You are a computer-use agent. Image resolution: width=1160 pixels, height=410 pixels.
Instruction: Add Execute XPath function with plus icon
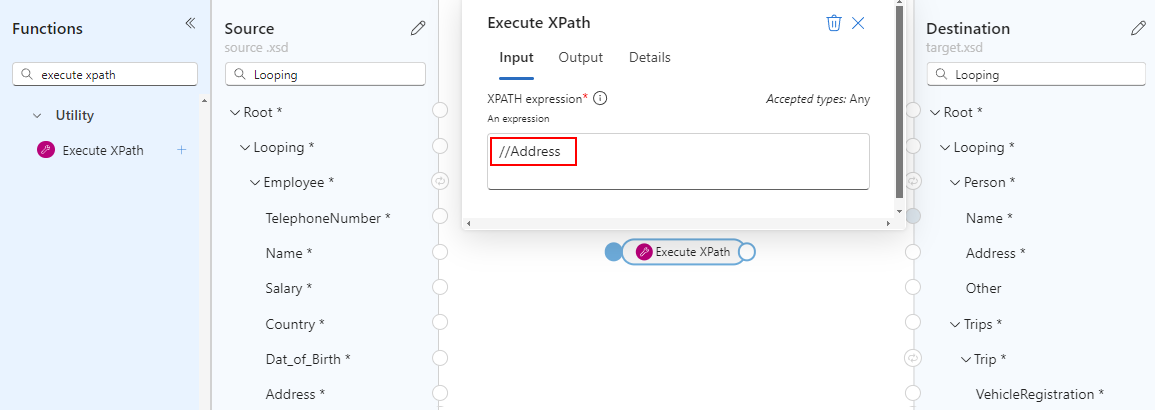[182, 150]
